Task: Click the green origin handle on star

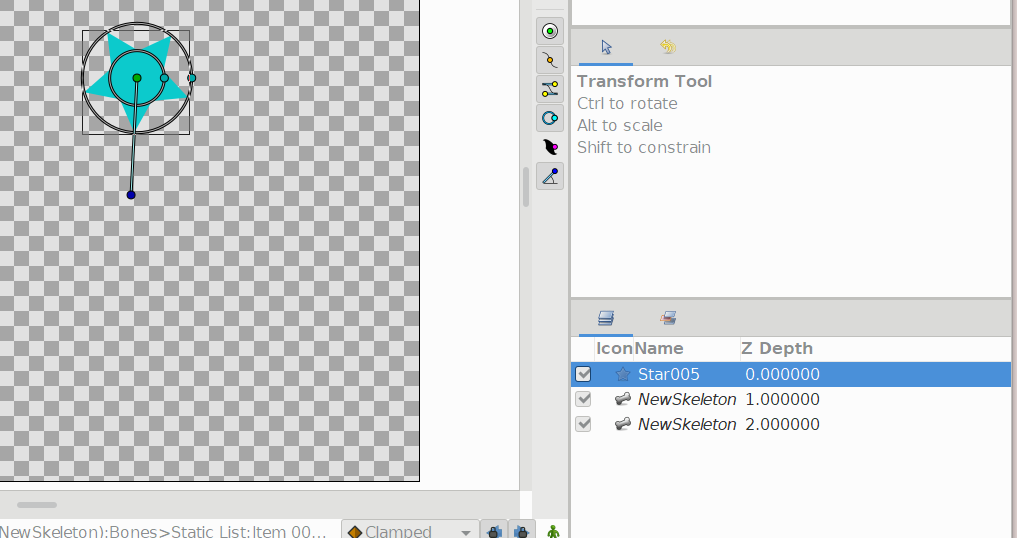Action: tap(137, 78)
